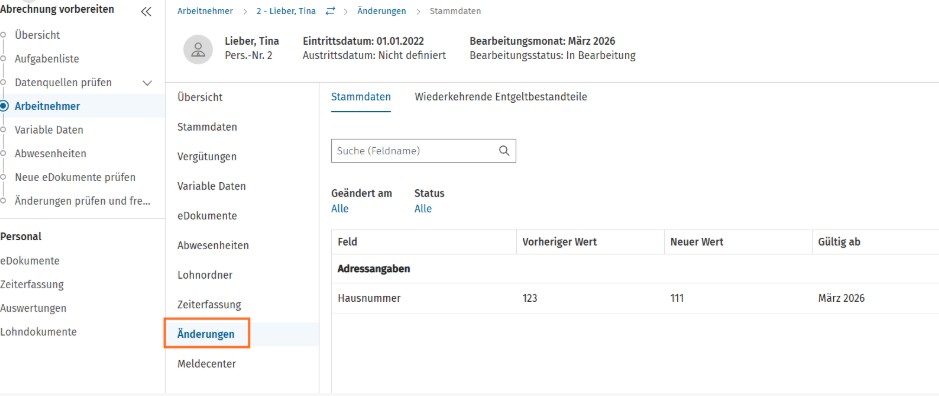Switch to Stammdaten tab

(361, 97)
